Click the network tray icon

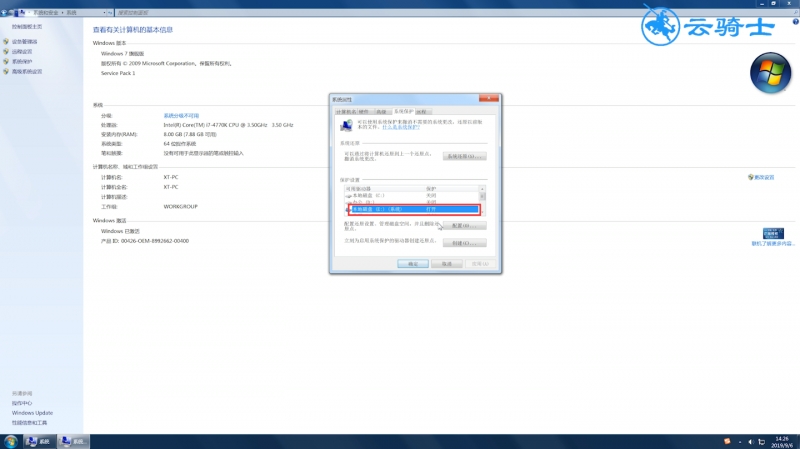point(762,442)
